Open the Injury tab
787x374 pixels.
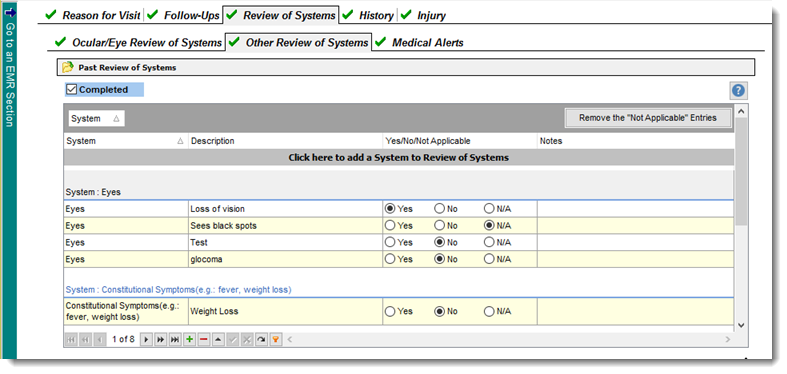[424, 16]
